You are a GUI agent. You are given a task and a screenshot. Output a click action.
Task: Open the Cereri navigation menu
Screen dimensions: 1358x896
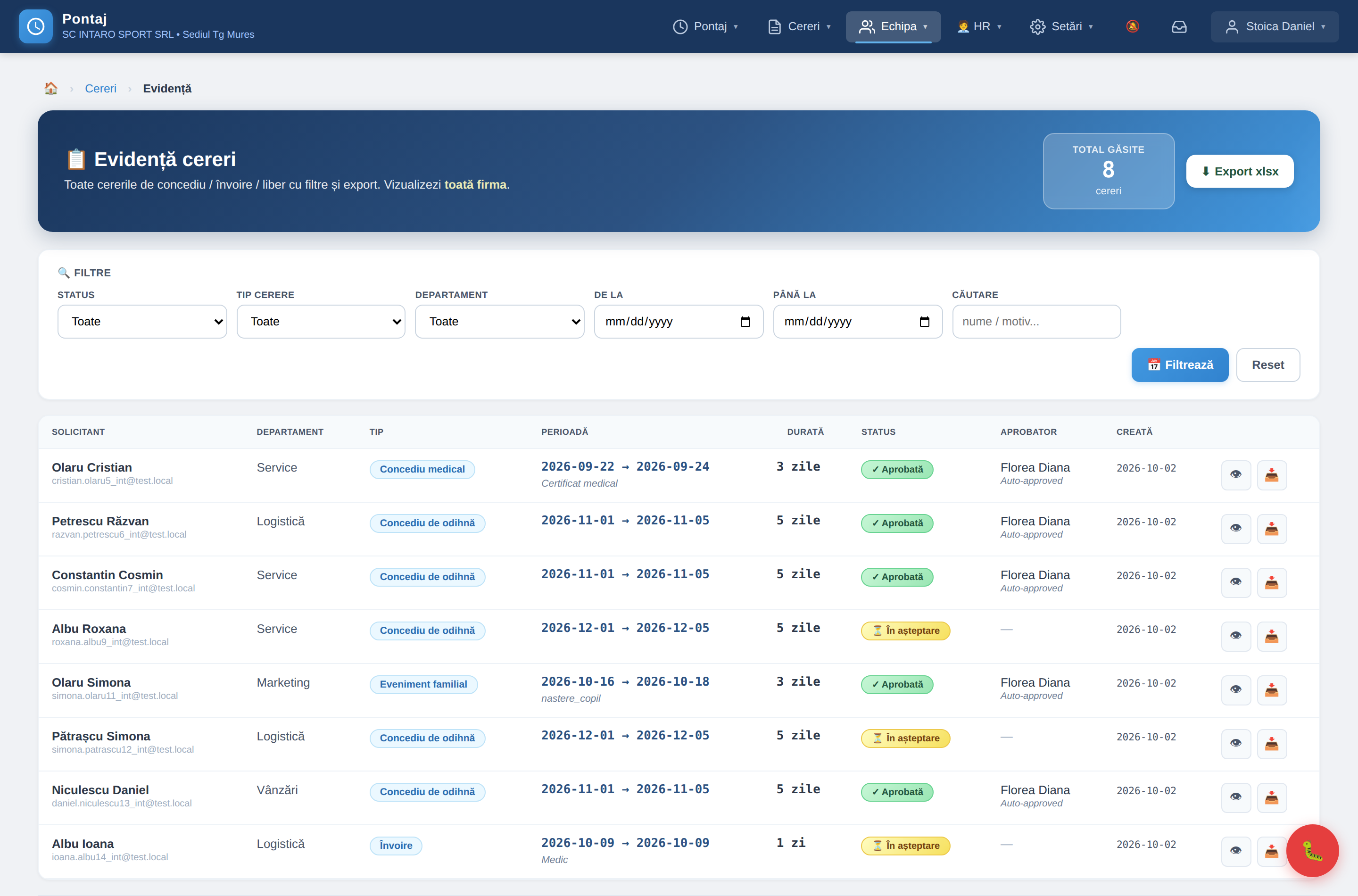(x=799, y=26)
